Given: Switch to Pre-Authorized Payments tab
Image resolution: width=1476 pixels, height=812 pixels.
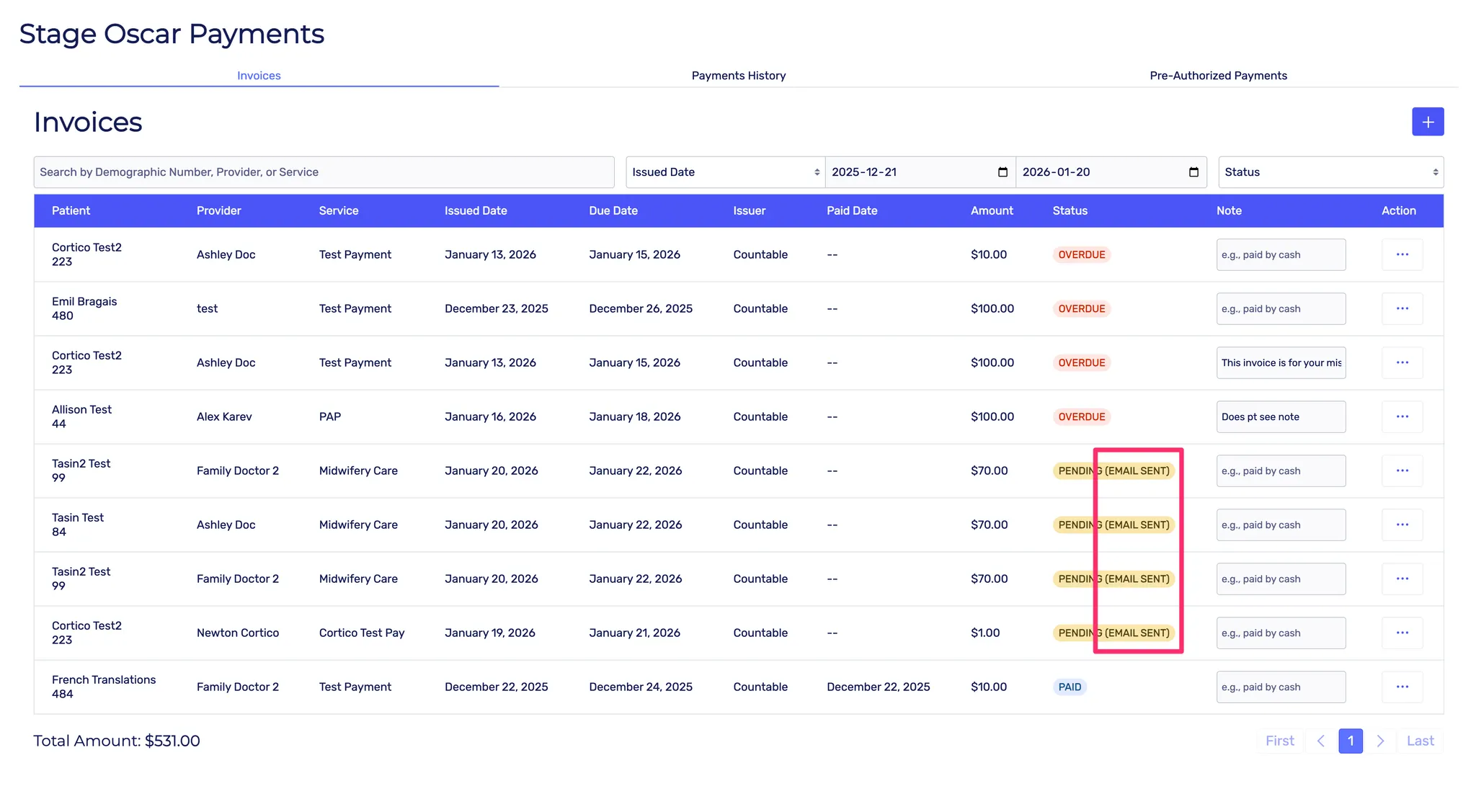Looking at the screenshot, I should (1218, 76).
